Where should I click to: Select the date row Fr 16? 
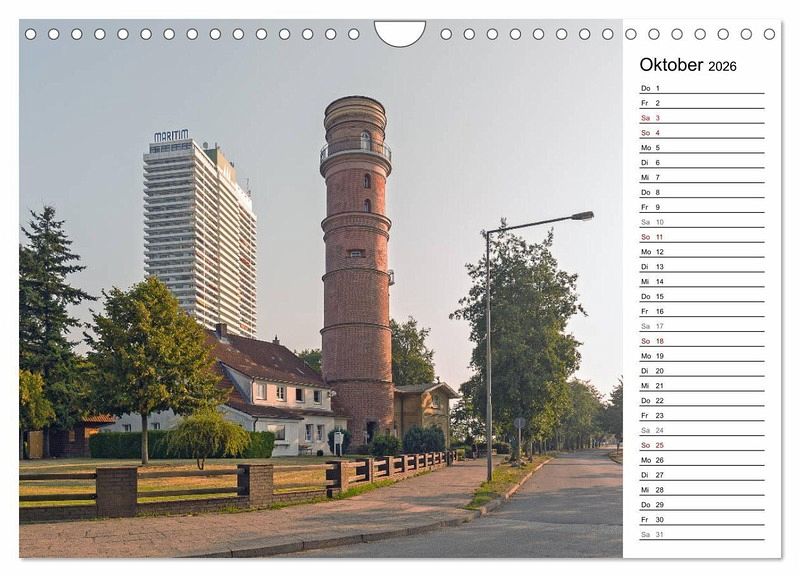click(x=702, y=311)
